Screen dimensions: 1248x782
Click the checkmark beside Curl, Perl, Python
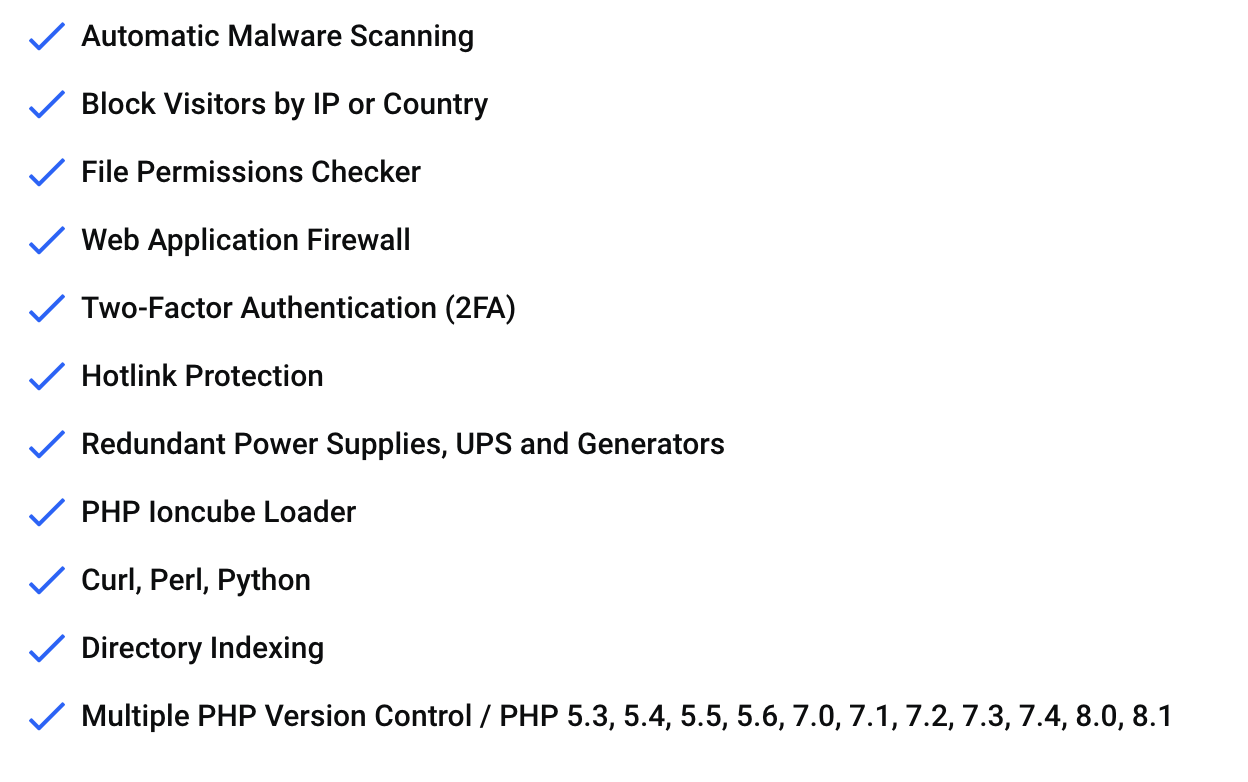[46, 581]
